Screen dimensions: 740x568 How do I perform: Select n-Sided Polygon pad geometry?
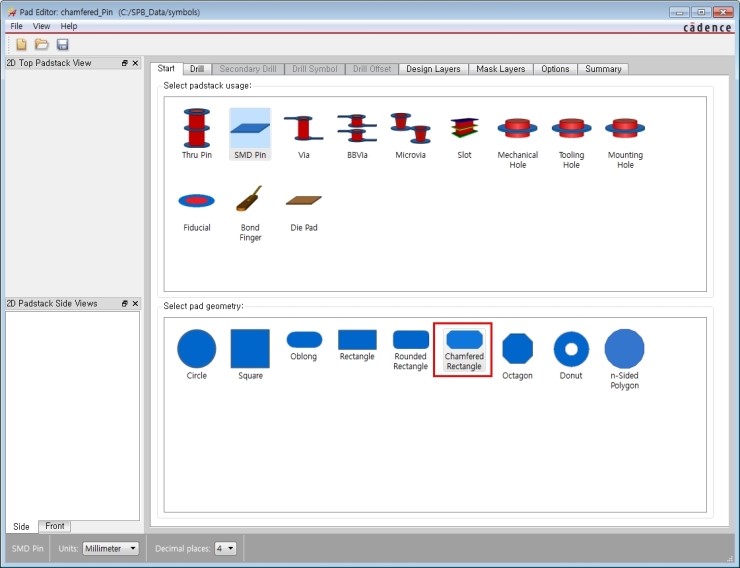tap(624, 359)
